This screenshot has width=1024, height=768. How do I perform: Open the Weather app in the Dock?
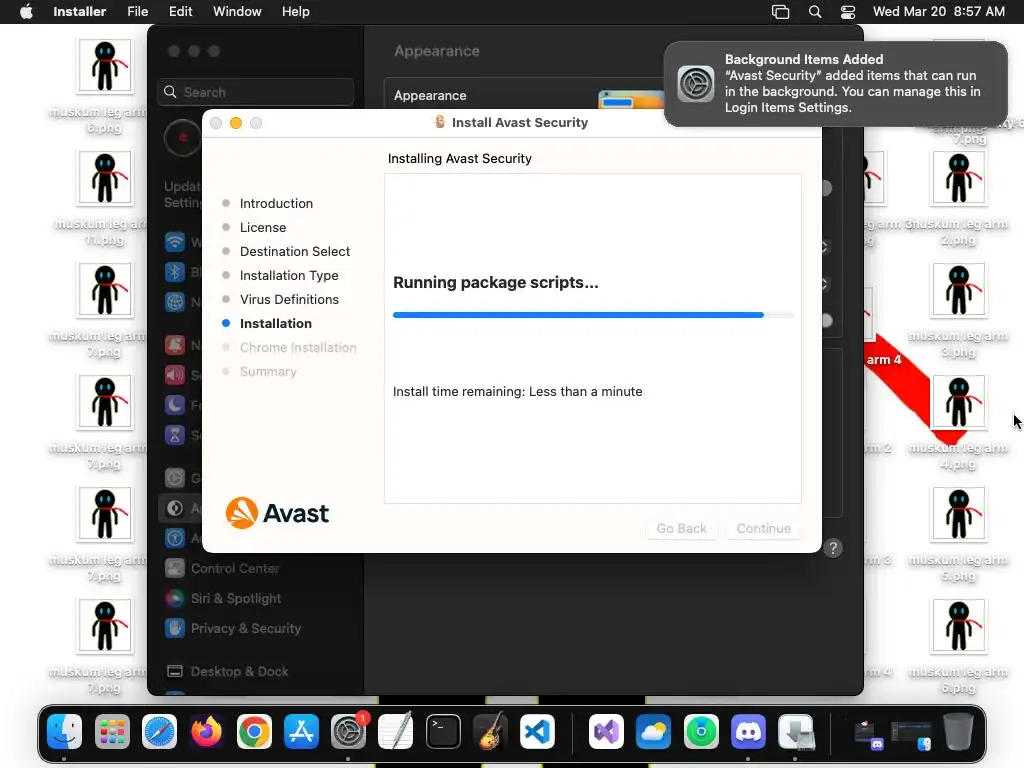tap(653, 731)
